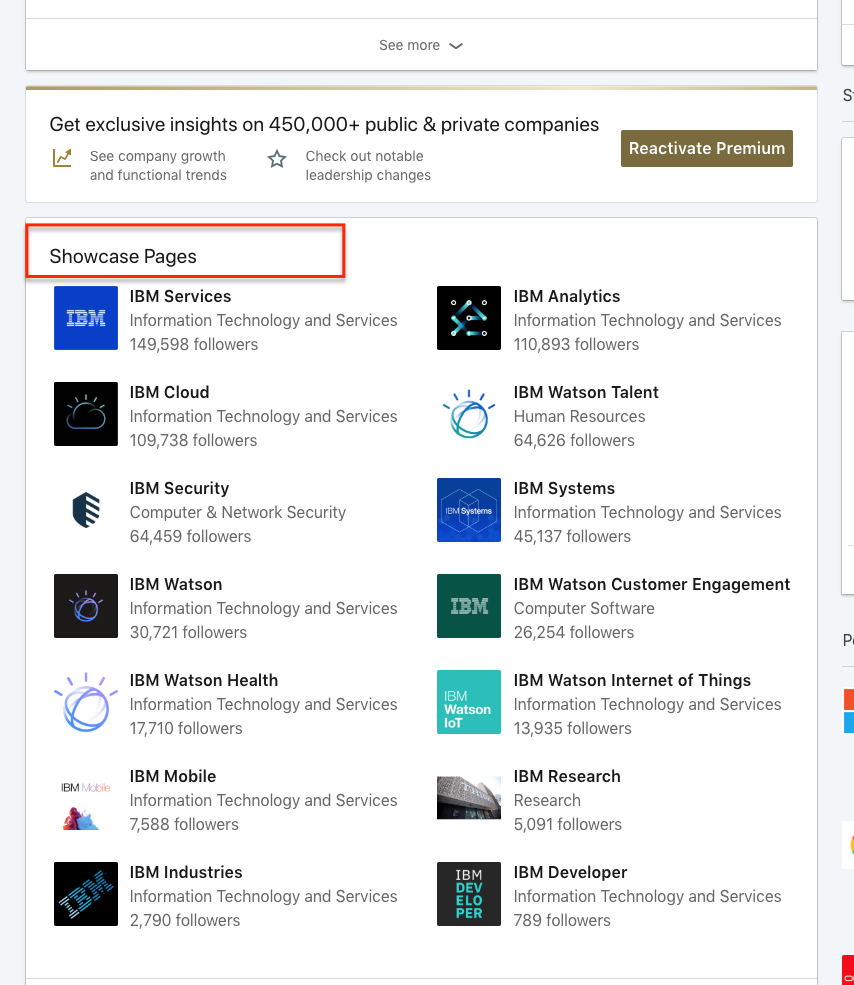The height and width of the screenshot is (985, 854).
Task: Click the IBM Security shield logo
Action: [x=85, y=510]
